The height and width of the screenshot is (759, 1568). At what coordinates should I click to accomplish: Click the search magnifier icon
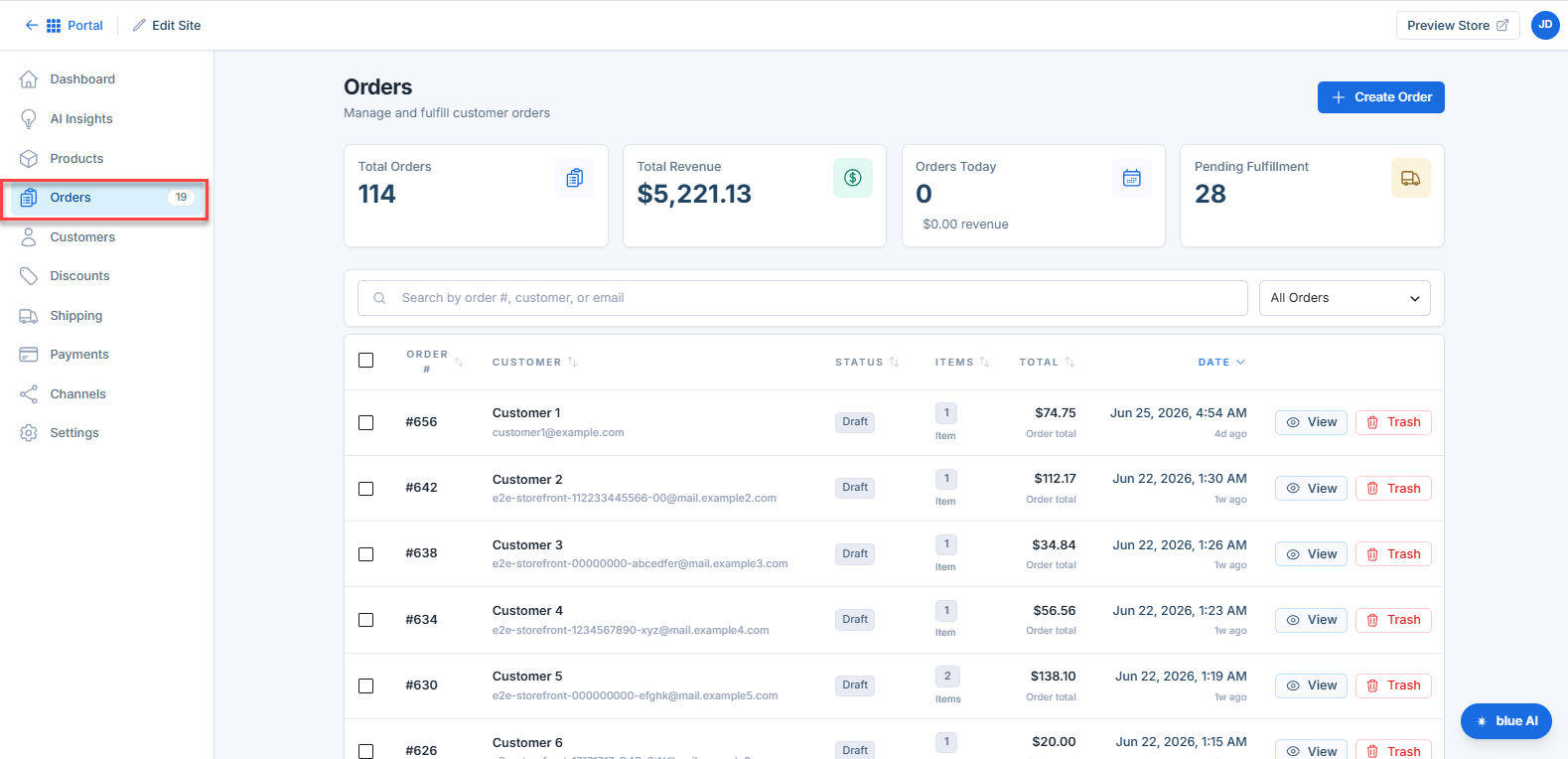coord(379,298)
